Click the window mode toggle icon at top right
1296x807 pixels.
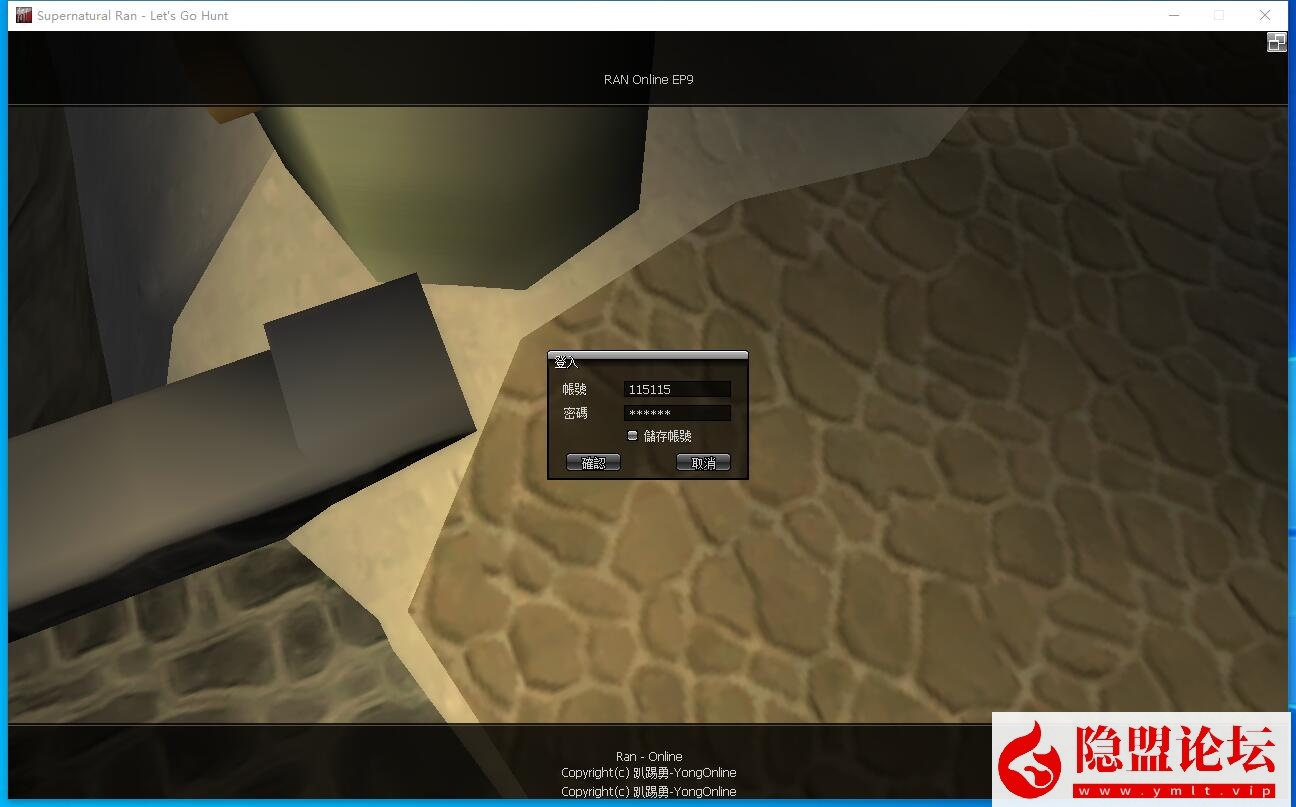pos(1276,42)
